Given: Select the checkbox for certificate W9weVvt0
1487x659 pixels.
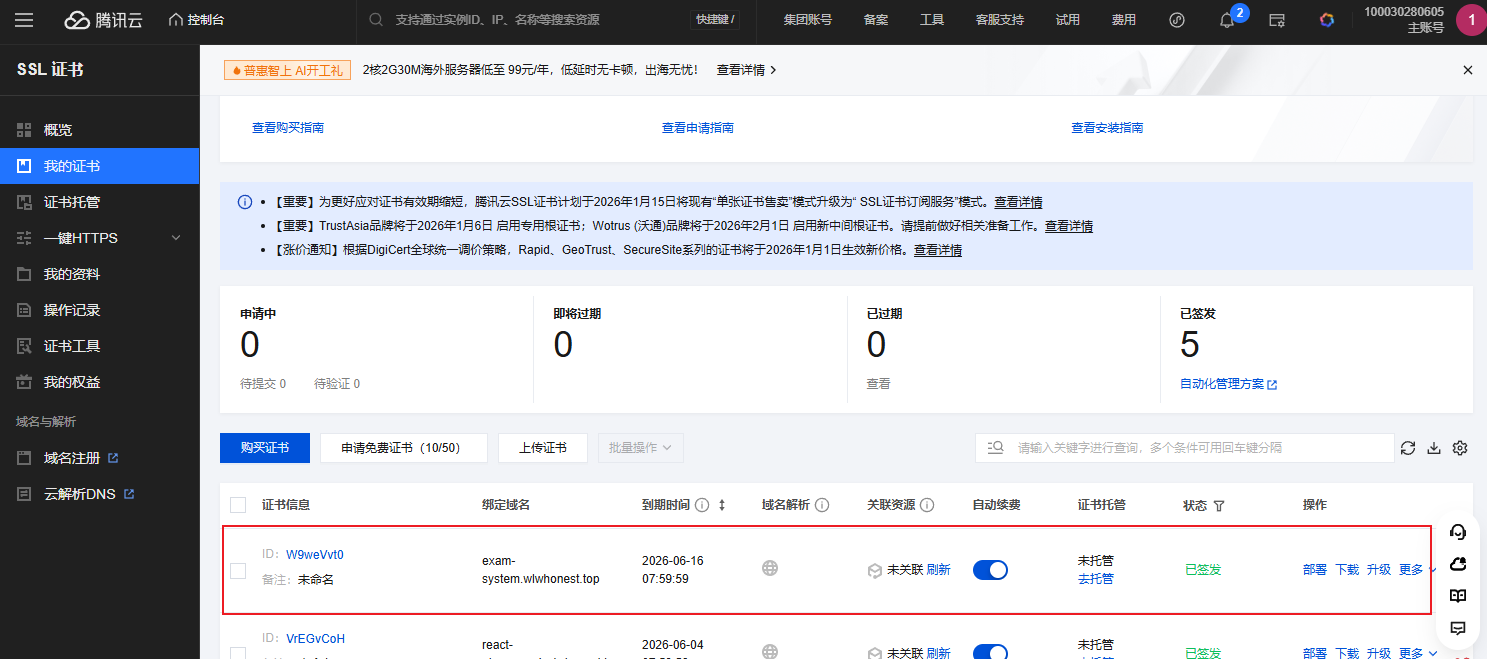Looking at the screenshot, I should [238, 570].
